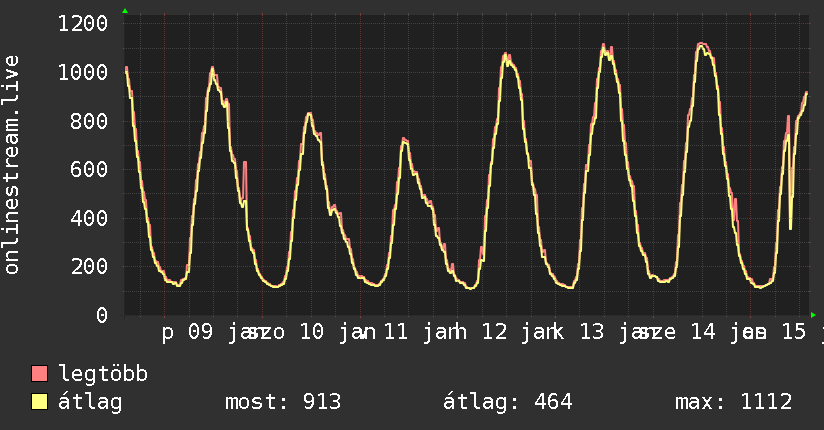The height and width of the screenshot is (430, 824).
Task: Select the 0 y-axis label
Action: [102, 315]
